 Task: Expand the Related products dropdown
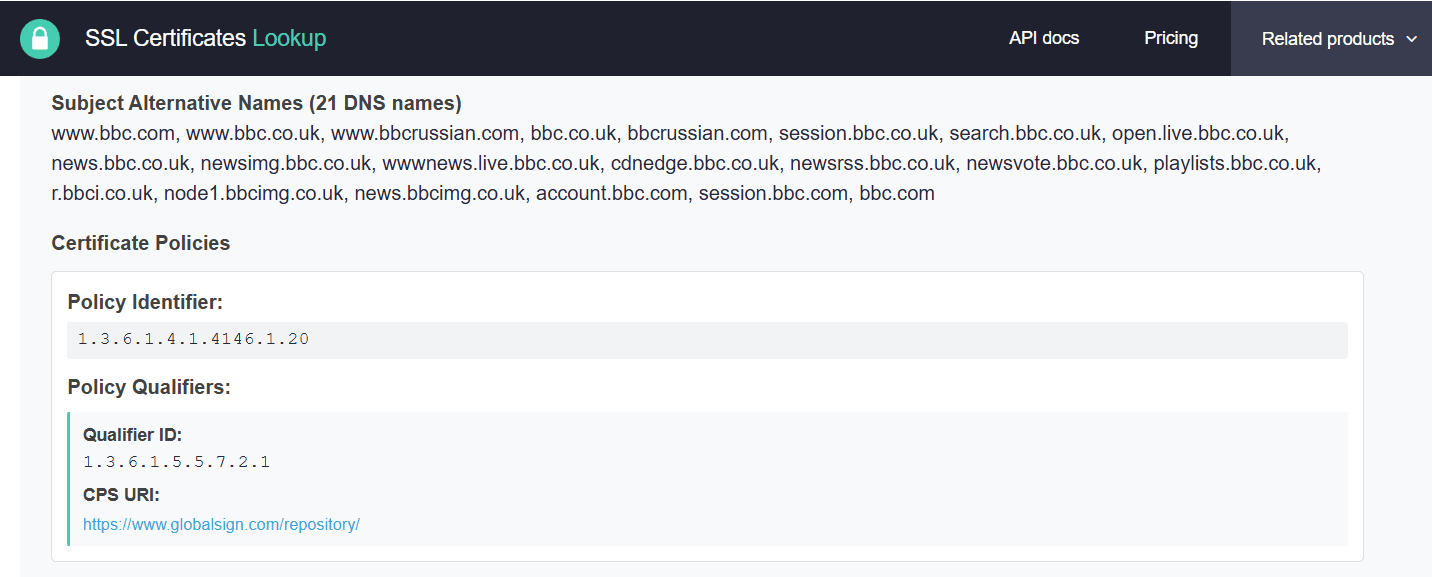pos(1331,39)
